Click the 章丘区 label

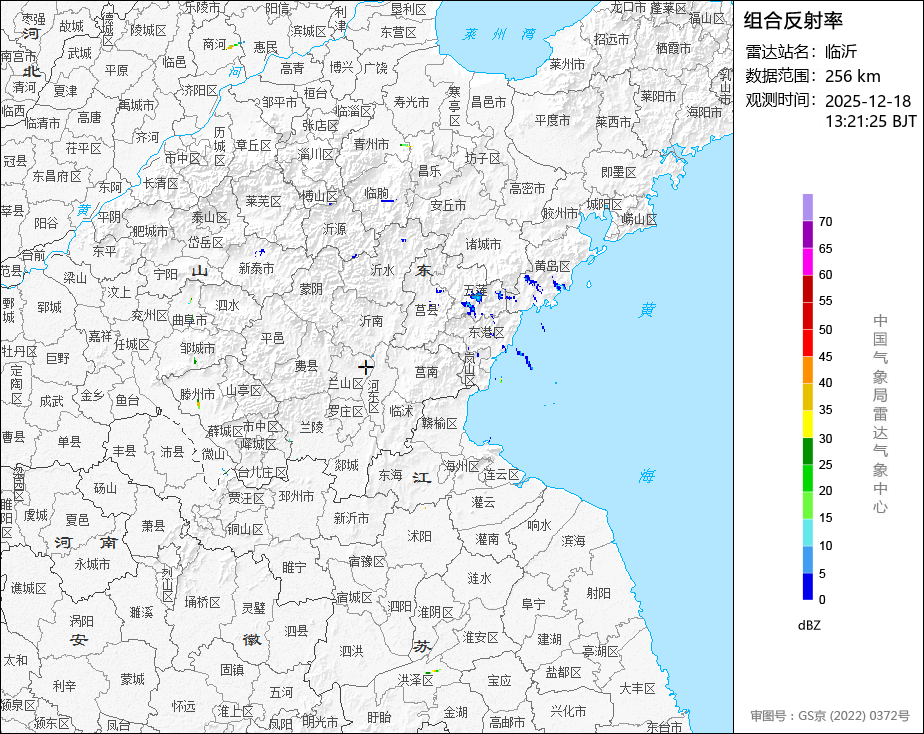(253, 145)
